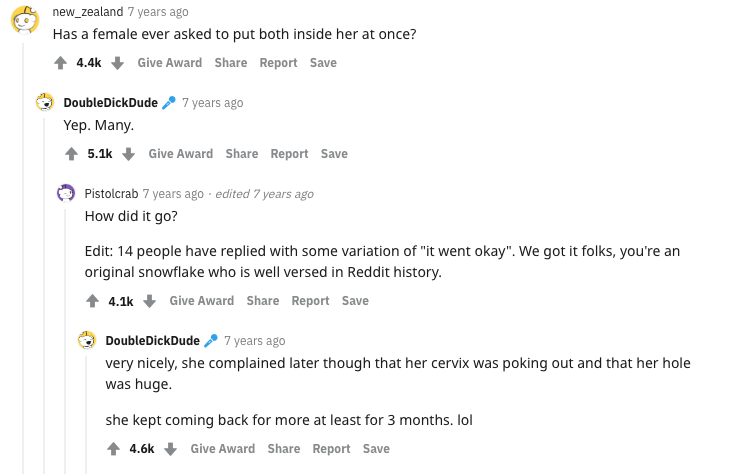The image size is (733, 474).
Task: Report the "Yep. Many." comment
Action: tap(289, 154)
